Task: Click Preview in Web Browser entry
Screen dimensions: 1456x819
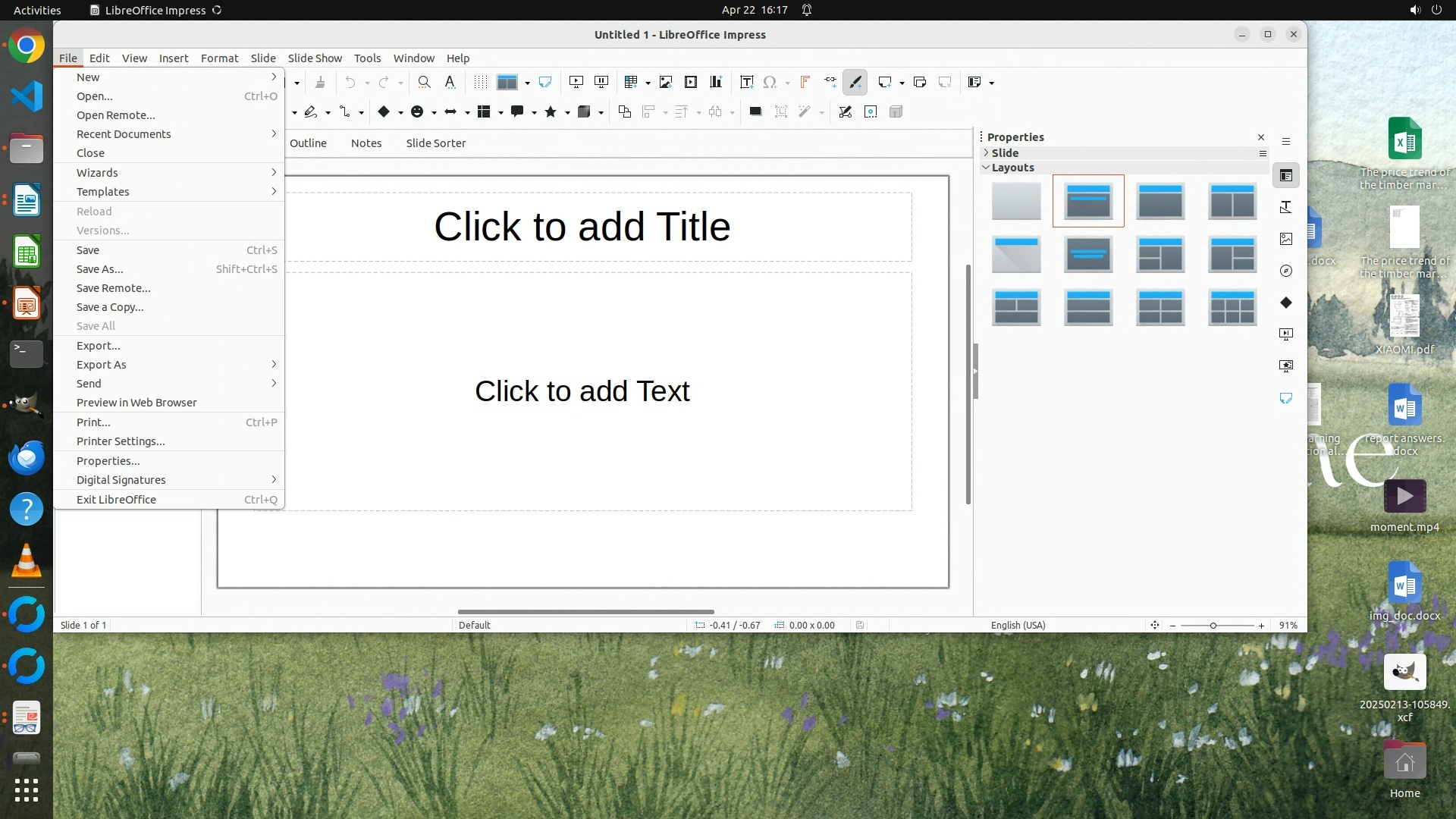Action: 136,403
